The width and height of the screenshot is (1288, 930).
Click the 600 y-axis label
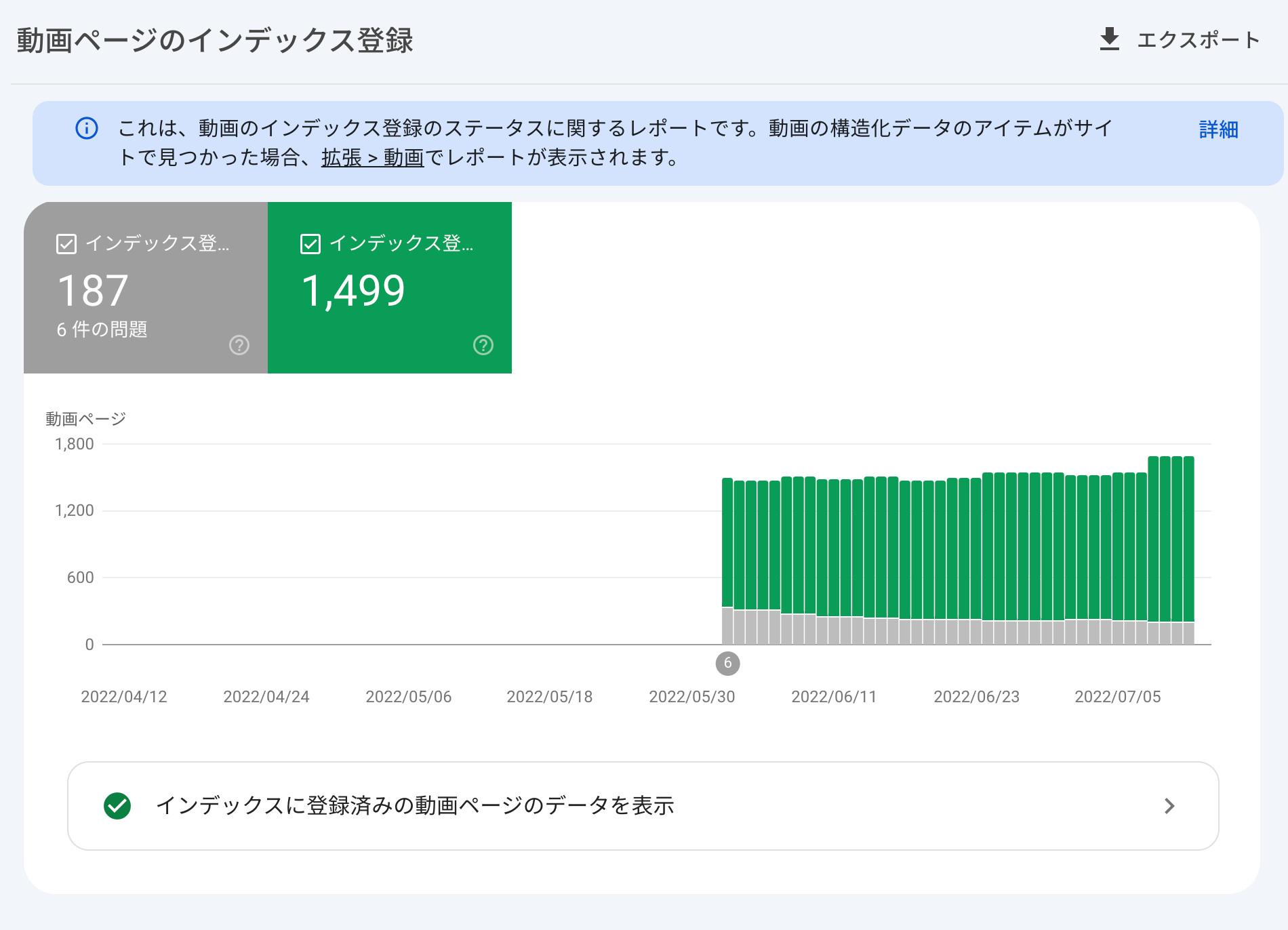tap(80, 578)
